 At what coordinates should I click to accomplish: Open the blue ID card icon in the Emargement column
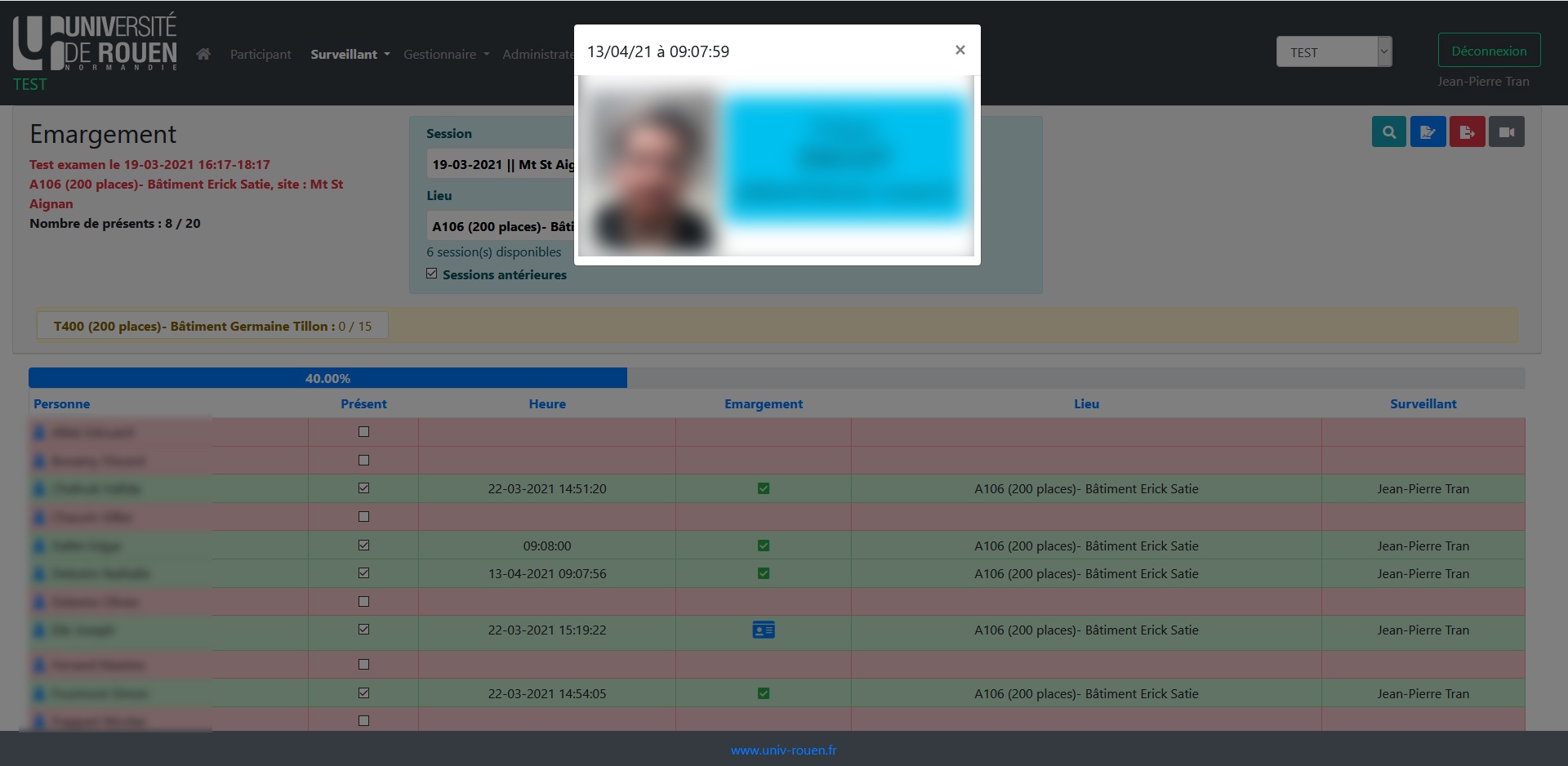(764, 630)
